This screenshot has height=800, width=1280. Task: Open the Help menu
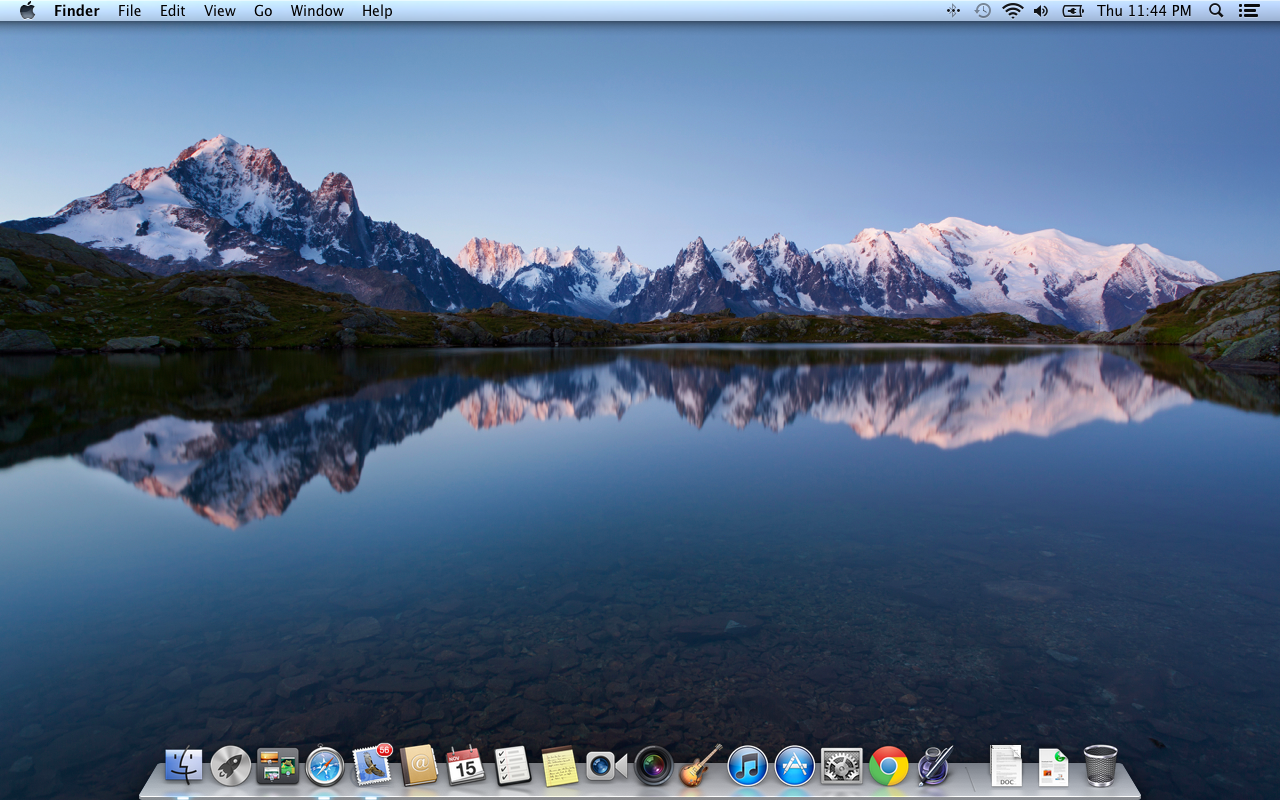tap(377, 11)
